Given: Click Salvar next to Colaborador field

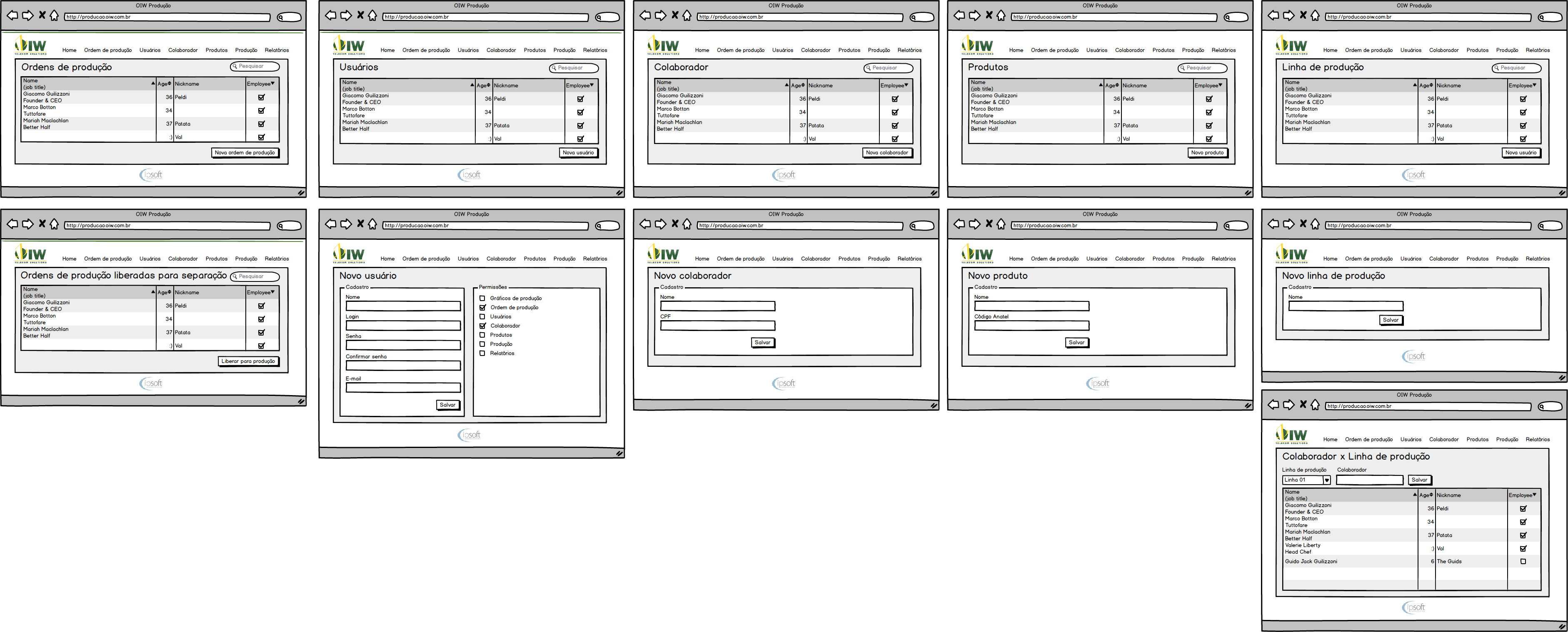Looking at the screenshot, I should [1419, 480].
